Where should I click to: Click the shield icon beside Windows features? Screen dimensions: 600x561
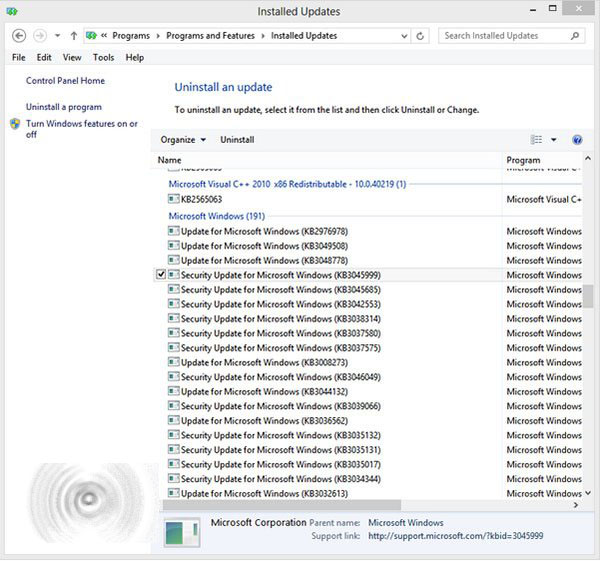pos(15,124)
